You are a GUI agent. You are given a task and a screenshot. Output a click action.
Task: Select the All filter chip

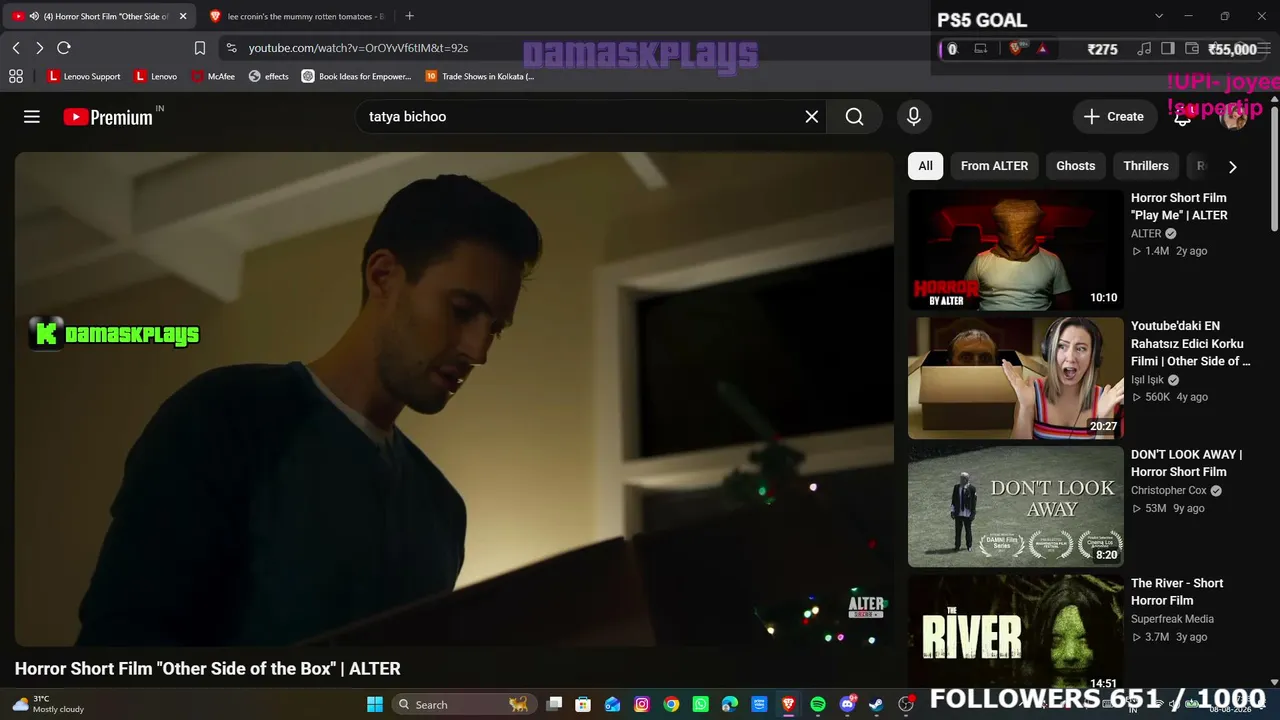click(x=926, y=166)
